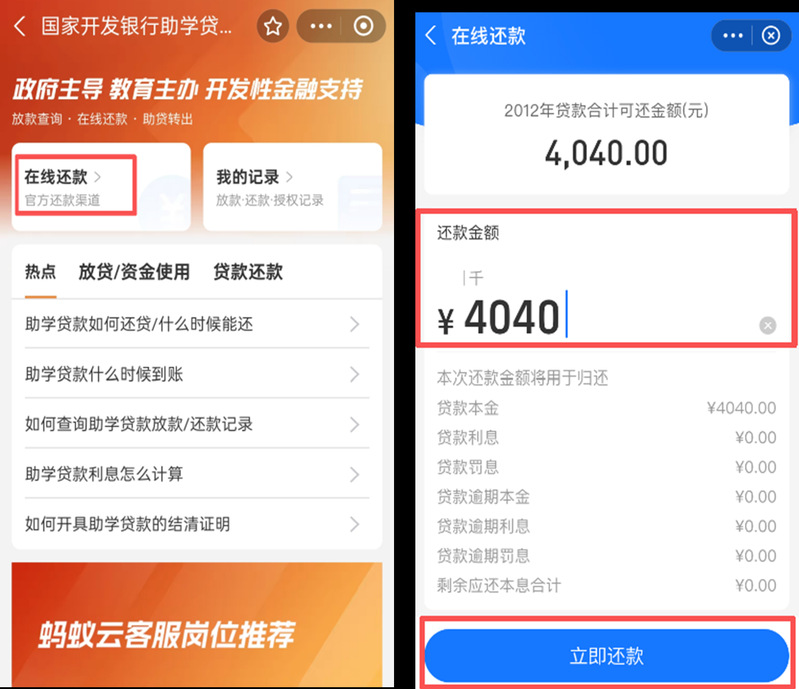Screen dimensions: 799x689
Task: Clear the repayment amount with the gray X
Action: pyautogui.click(x=767, y=325)
